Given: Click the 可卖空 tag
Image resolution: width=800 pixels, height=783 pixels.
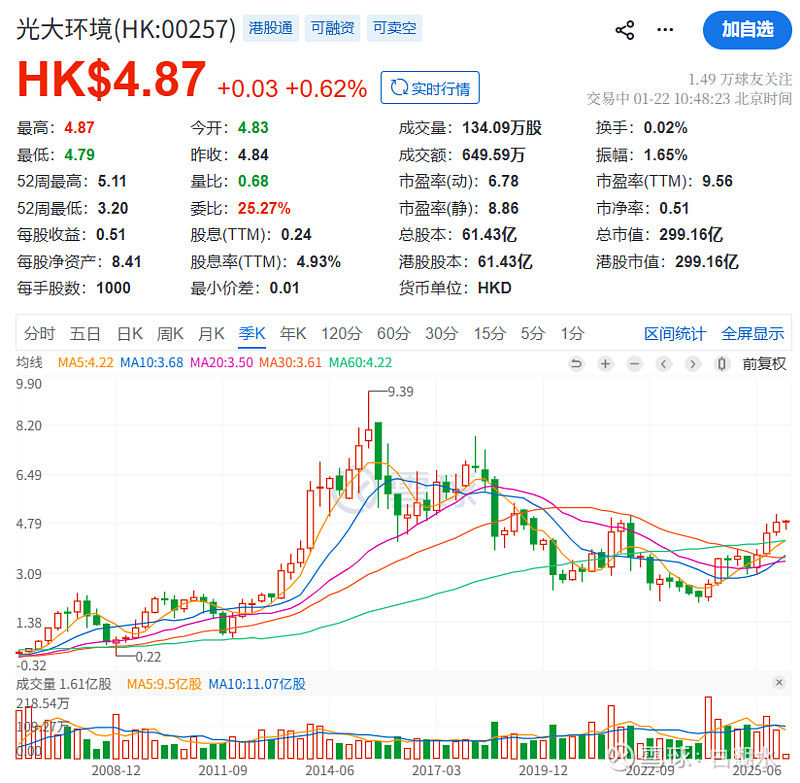Looking at the screenshot, I should tap(394, 28).
